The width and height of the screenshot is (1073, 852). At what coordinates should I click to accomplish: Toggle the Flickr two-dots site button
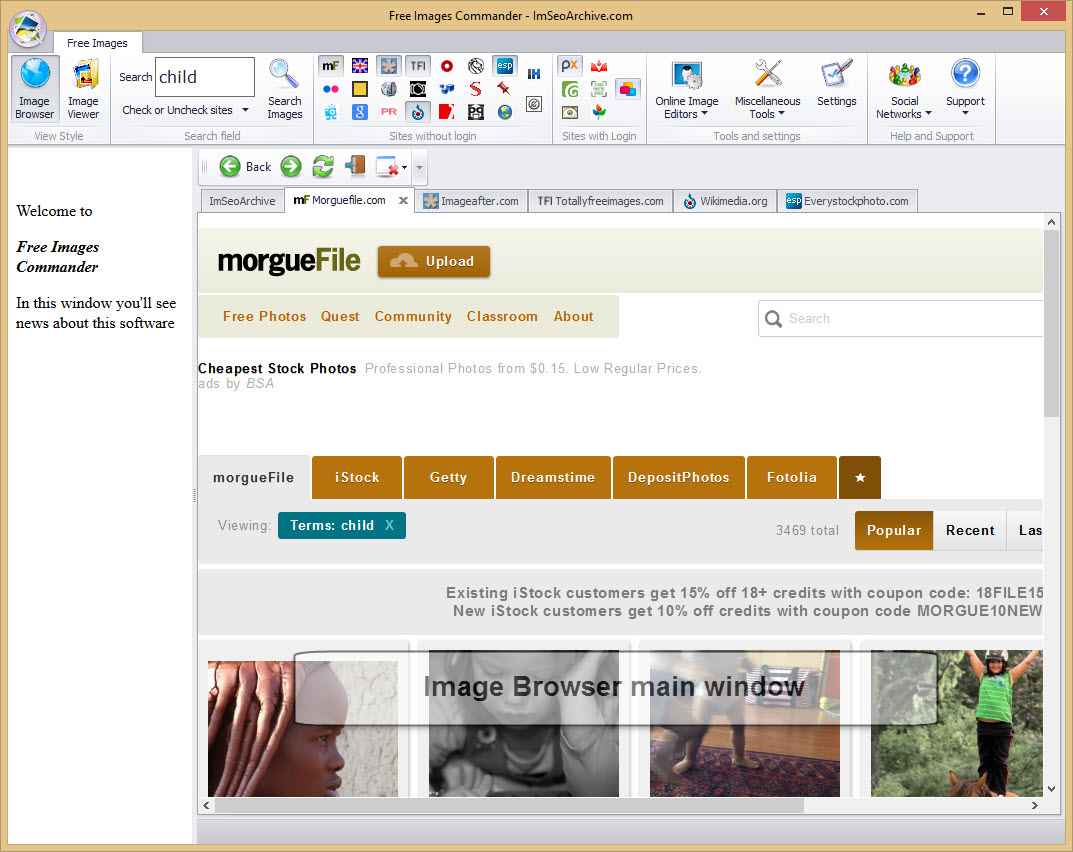[x=331, y=88]
